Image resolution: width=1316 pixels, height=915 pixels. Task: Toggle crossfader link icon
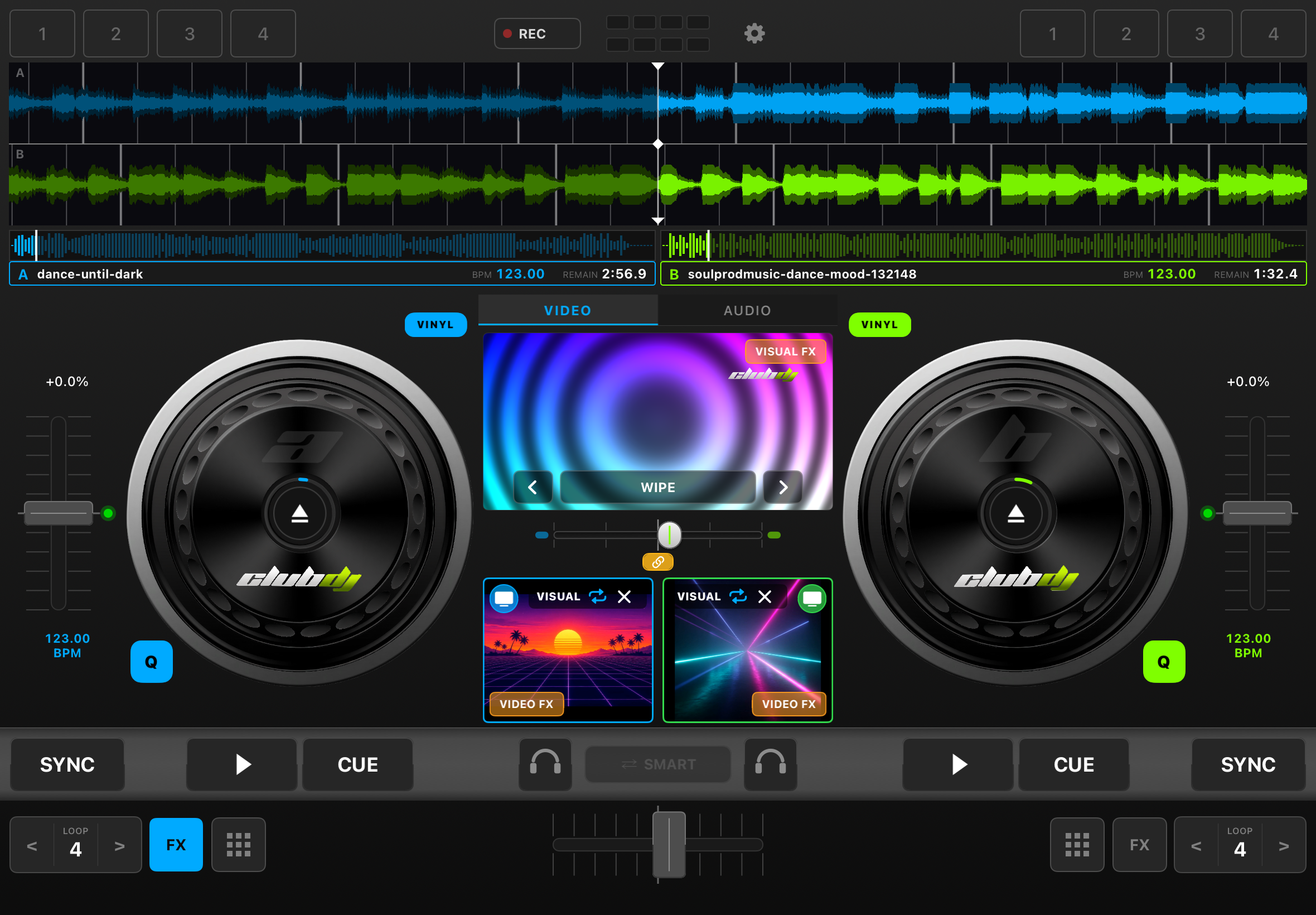[x=657, y=562]
